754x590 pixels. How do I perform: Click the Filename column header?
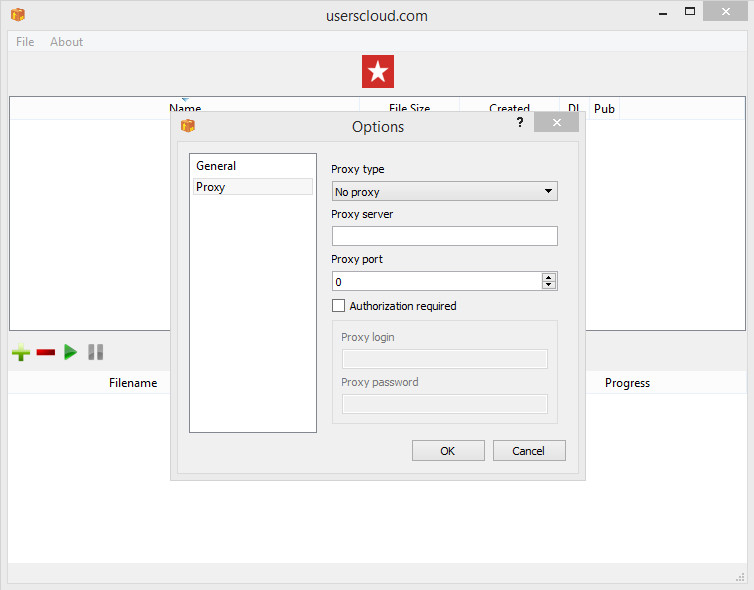(x=133, y=383)
